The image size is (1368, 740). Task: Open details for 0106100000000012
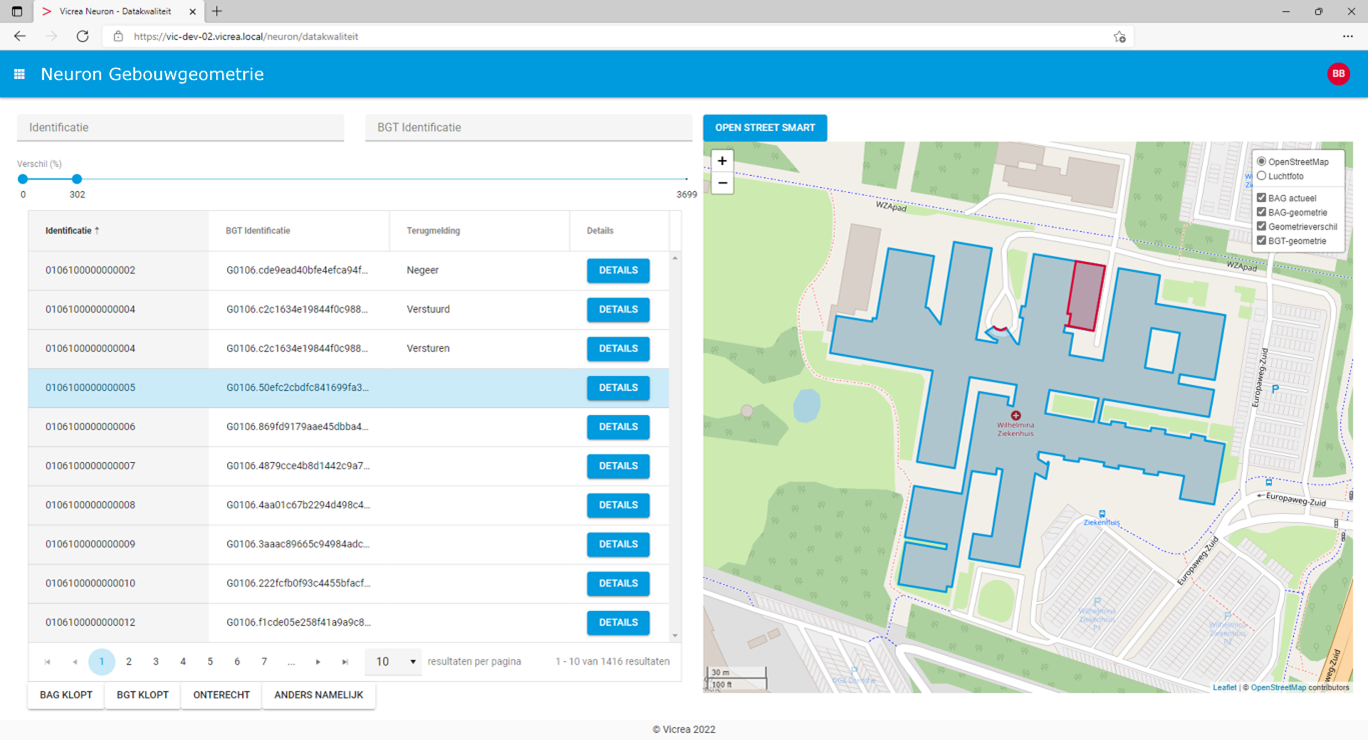point(618,622)
